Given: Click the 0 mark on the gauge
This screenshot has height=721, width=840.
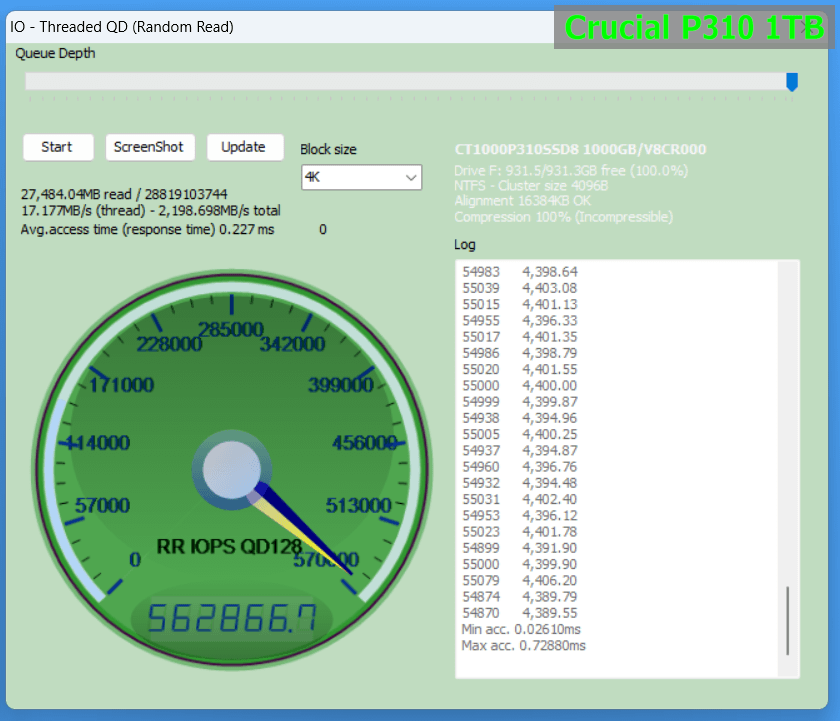Looking at the screenshot, I should pos(134,559).
